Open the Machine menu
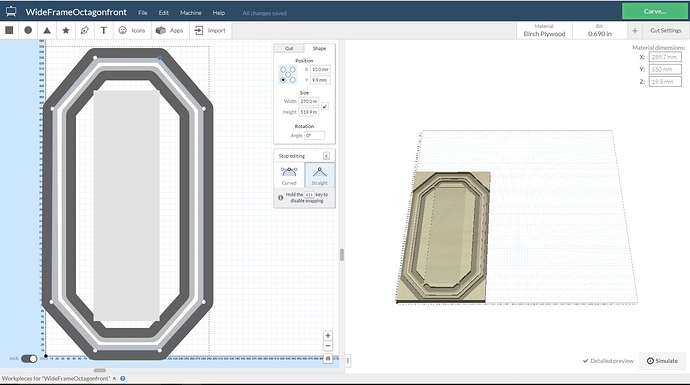The height and width of the screenshot is (385, 690). pos(191,13)
